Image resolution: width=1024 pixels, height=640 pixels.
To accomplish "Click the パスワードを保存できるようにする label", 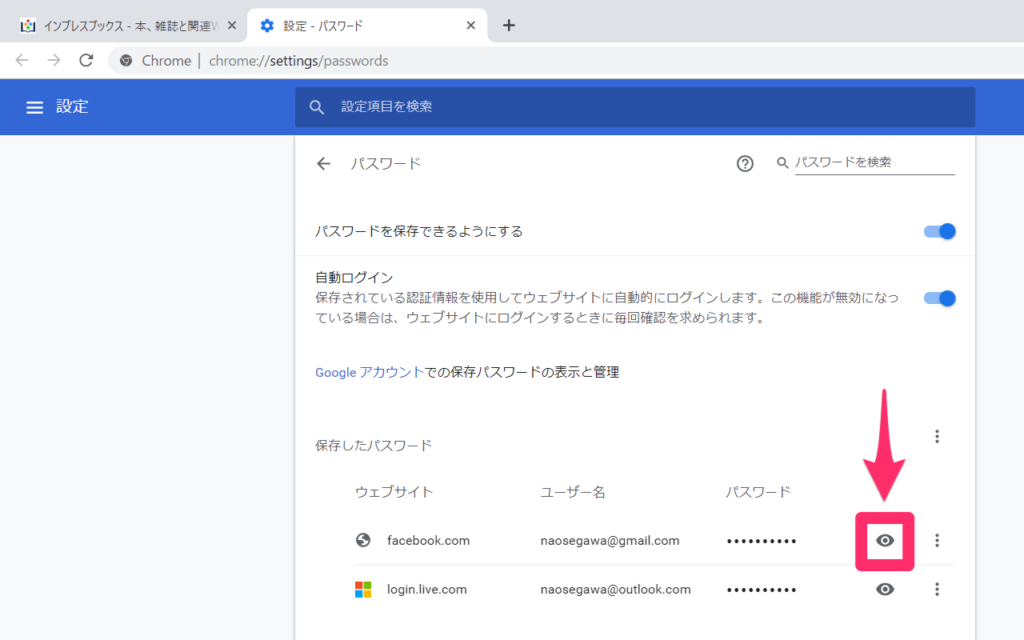I will (419, 232).
